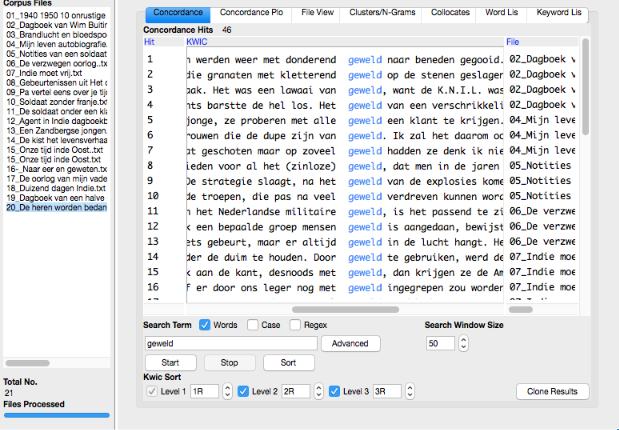Select corpus file 04_Mijn leven autobiografie
The height and width of the screenshot is (430, 619).
pos(56,44)
